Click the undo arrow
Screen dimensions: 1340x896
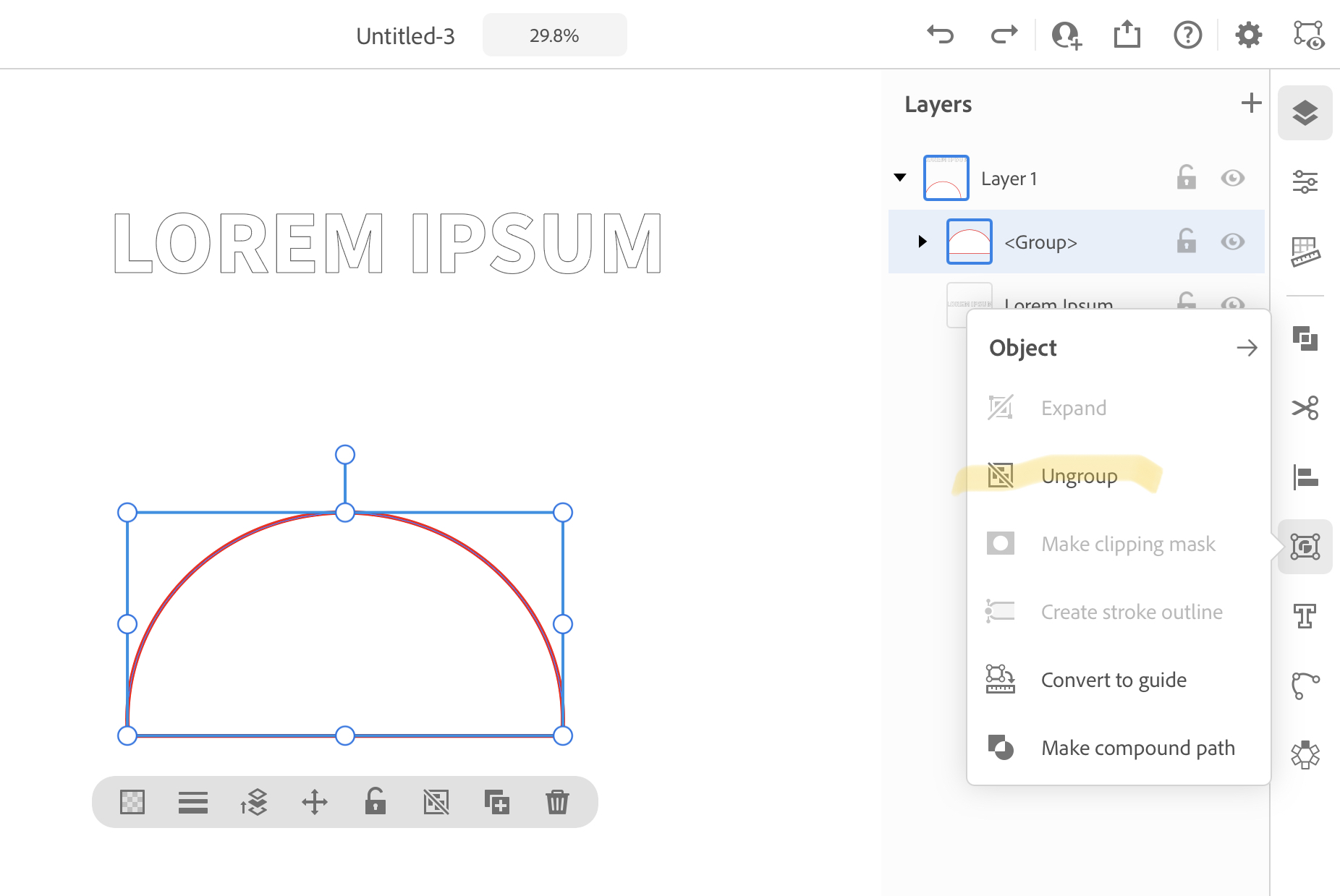click(x=941, y=35)
